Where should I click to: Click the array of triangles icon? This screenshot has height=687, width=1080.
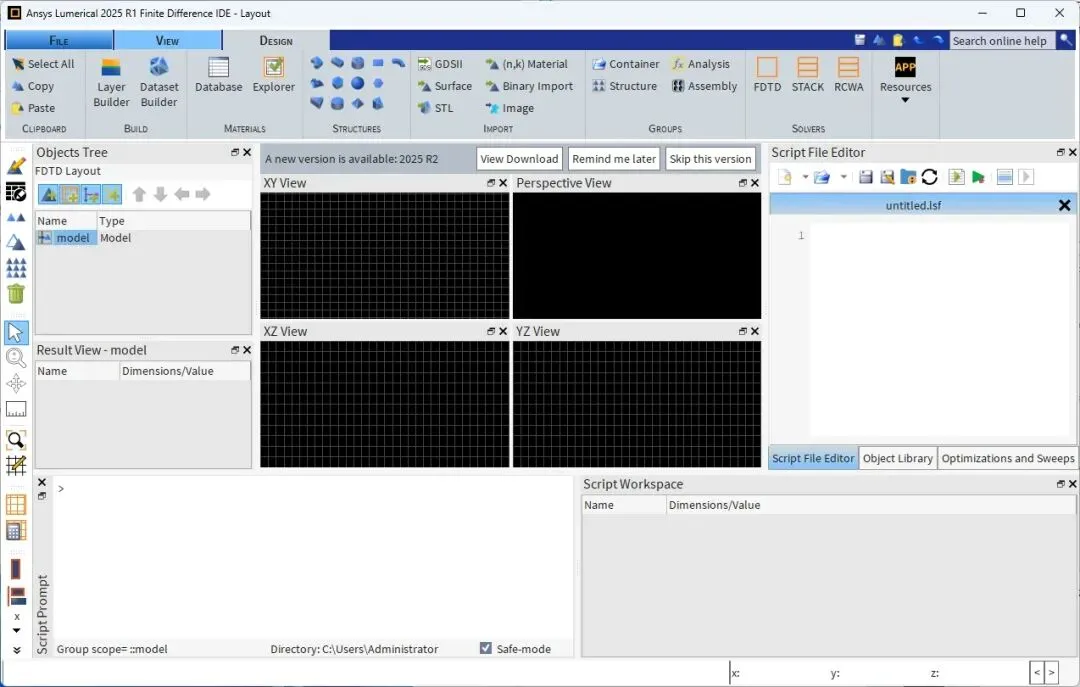click(16, 267)
